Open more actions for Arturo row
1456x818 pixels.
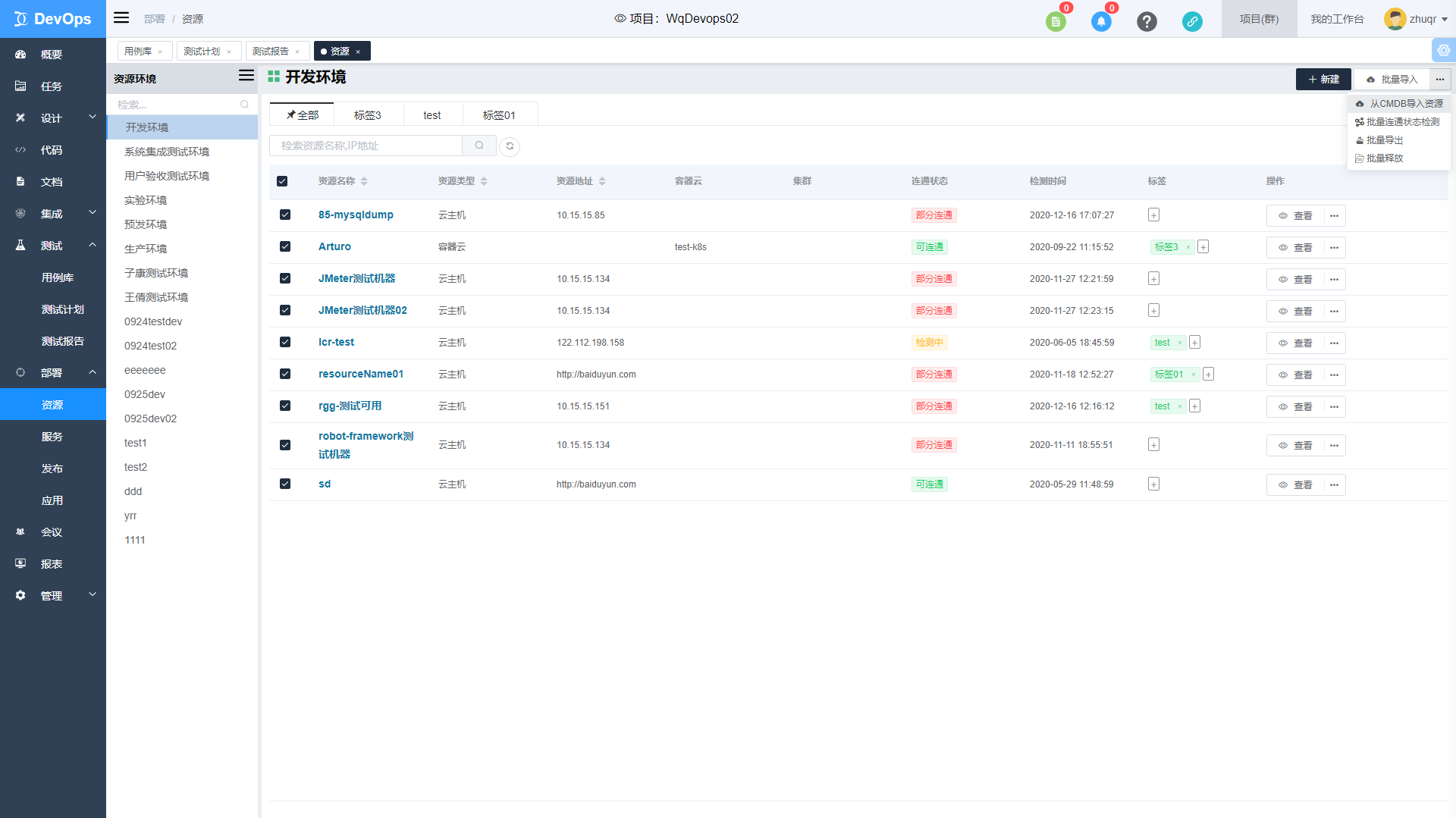pyautogui.click(x=1334, y=248)
